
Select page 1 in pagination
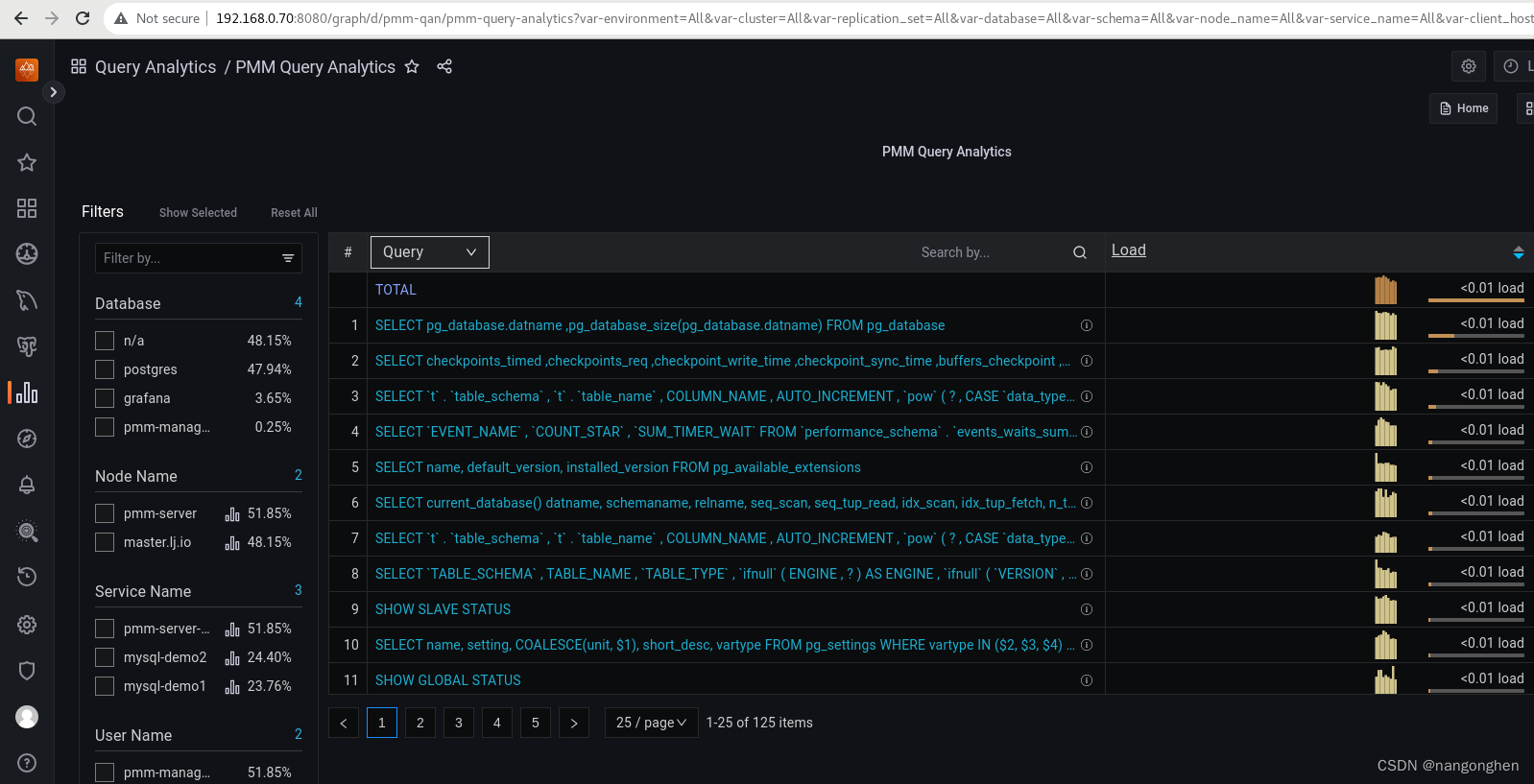coord(382,723)
